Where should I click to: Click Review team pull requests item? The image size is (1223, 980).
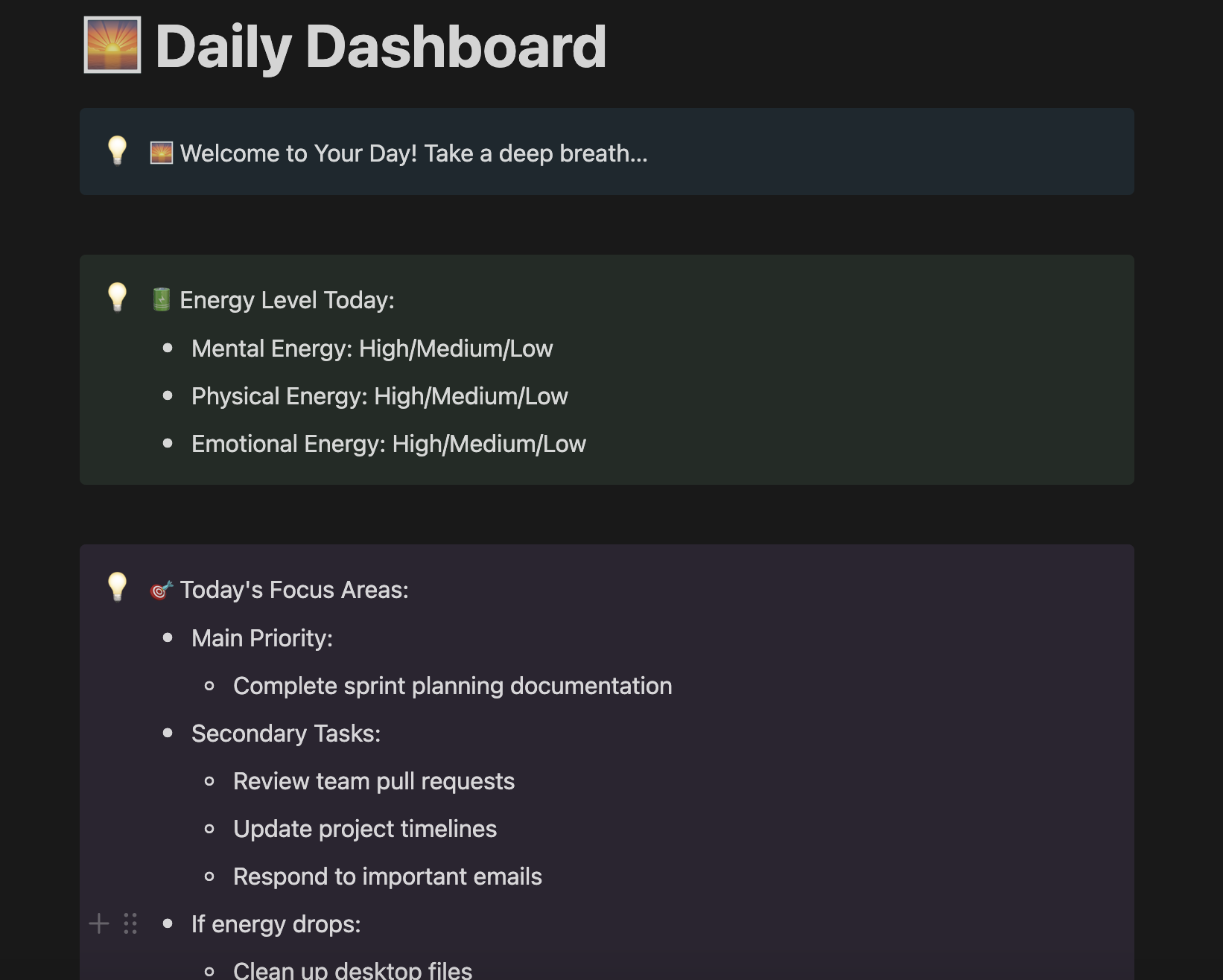[x=373, y=781]
